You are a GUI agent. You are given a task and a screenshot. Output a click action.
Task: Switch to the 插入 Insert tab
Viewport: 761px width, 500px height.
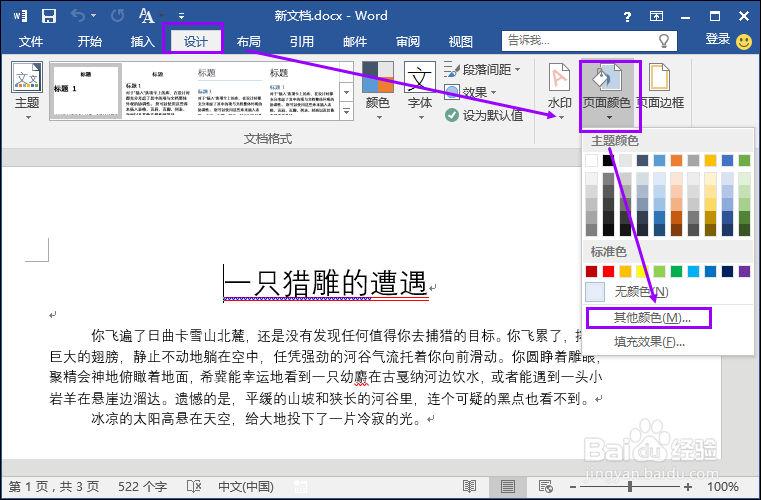[142, 42]
